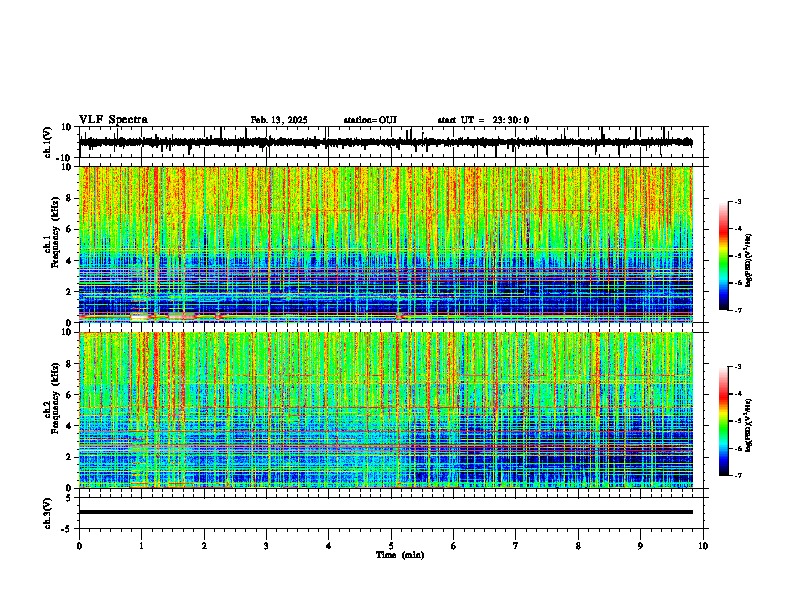
Task: Click the ch.2 colorbar log(PSD) unit label
Action: tap(749, 425)
